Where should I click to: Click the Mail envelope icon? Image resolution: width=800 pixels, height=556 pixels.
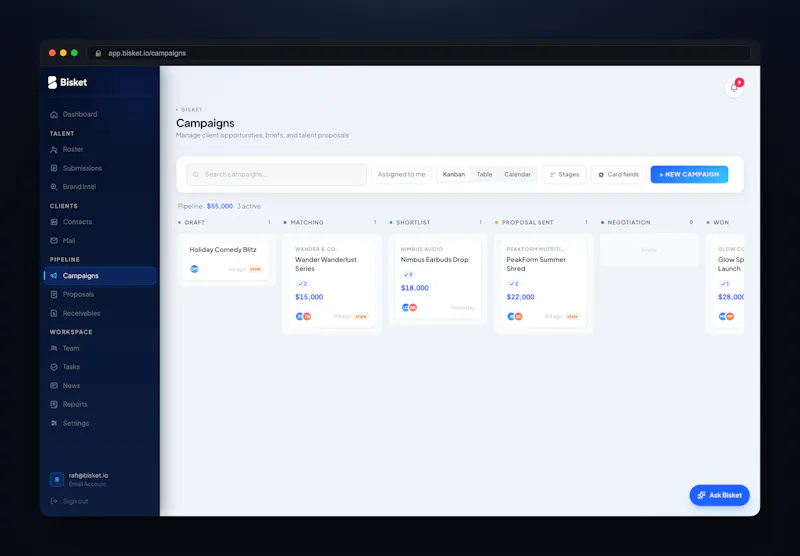pos(54,241)
